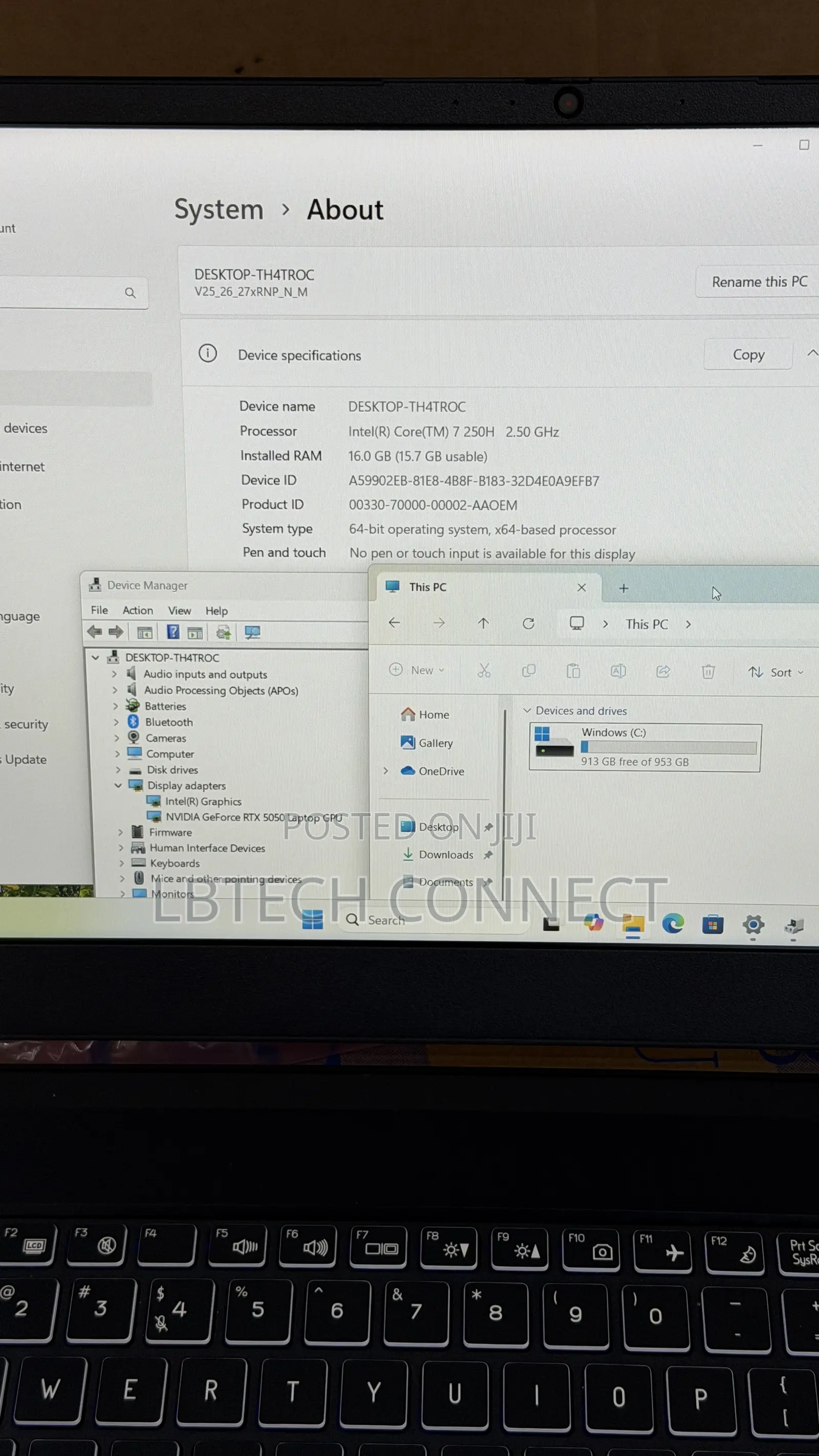Image resolution: width=819 pixels, height=1456 pixels.
Task: Click the Share icon in File Explorer toolbar
Action: click(x=663, y=671)
